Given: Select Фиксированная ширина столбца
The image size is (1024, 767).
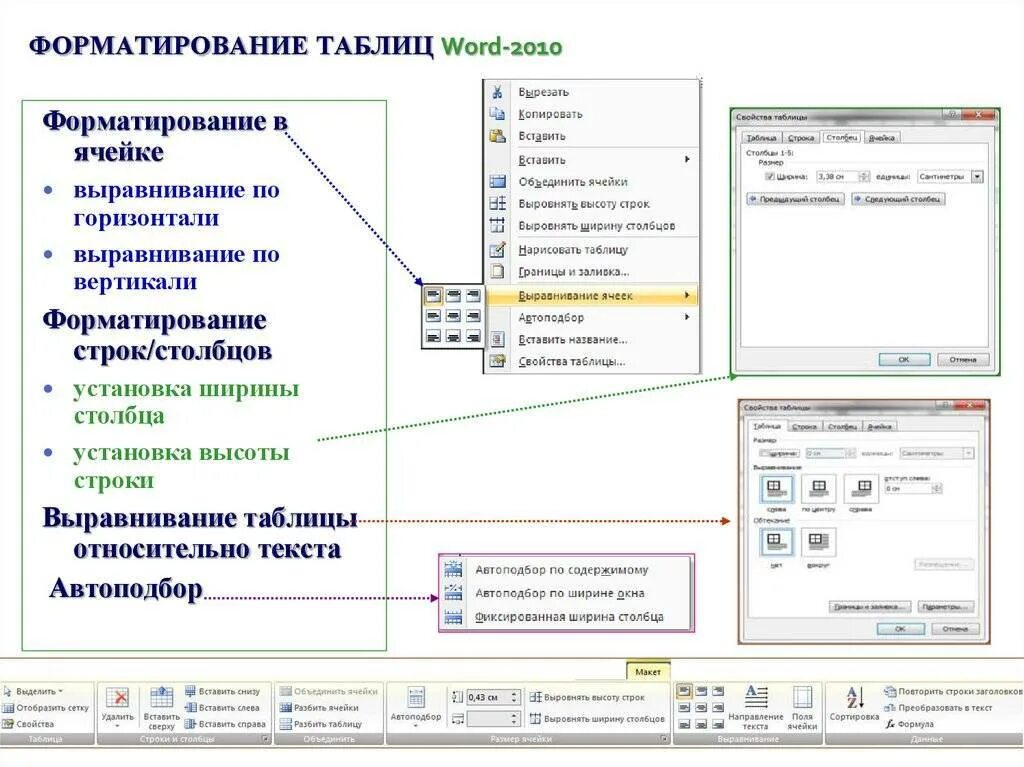Looking at the screenshot, I should (x=566, y=617).
